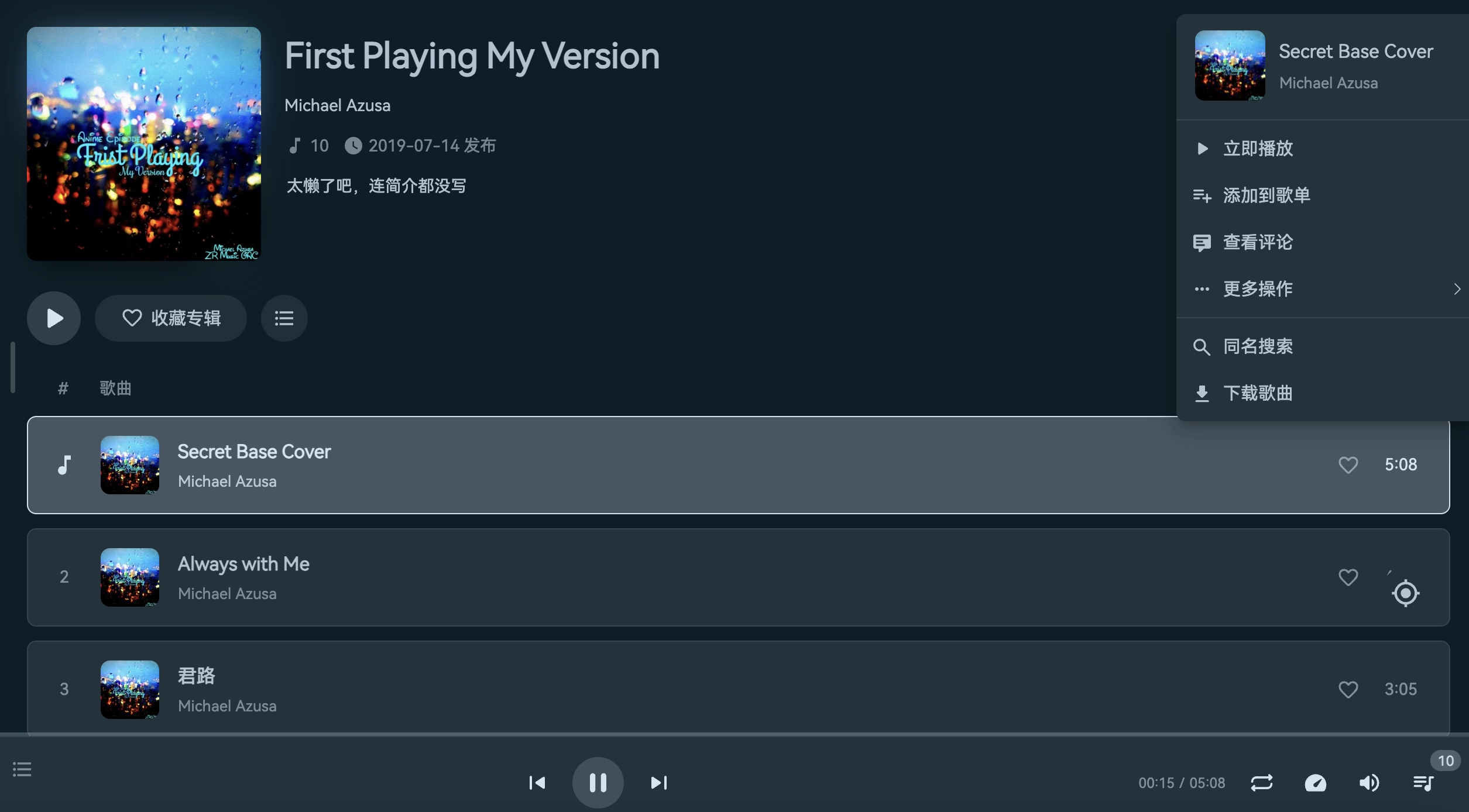Viewport: 1469px width, 812px height.
Task: Click 下载歌曲 to download the song
Action: coord(1258,393)
